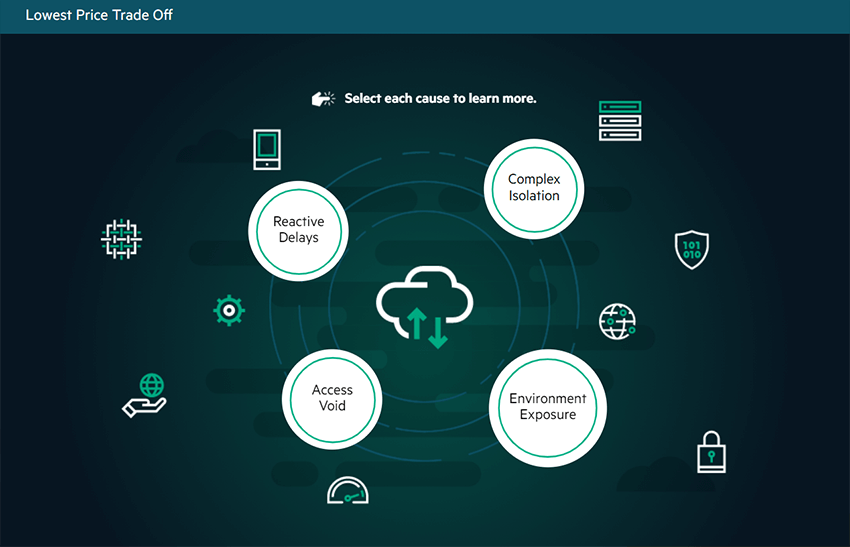
Task: Click the 'Lowest Price Trade Off' title
Action: coord(99,16)
